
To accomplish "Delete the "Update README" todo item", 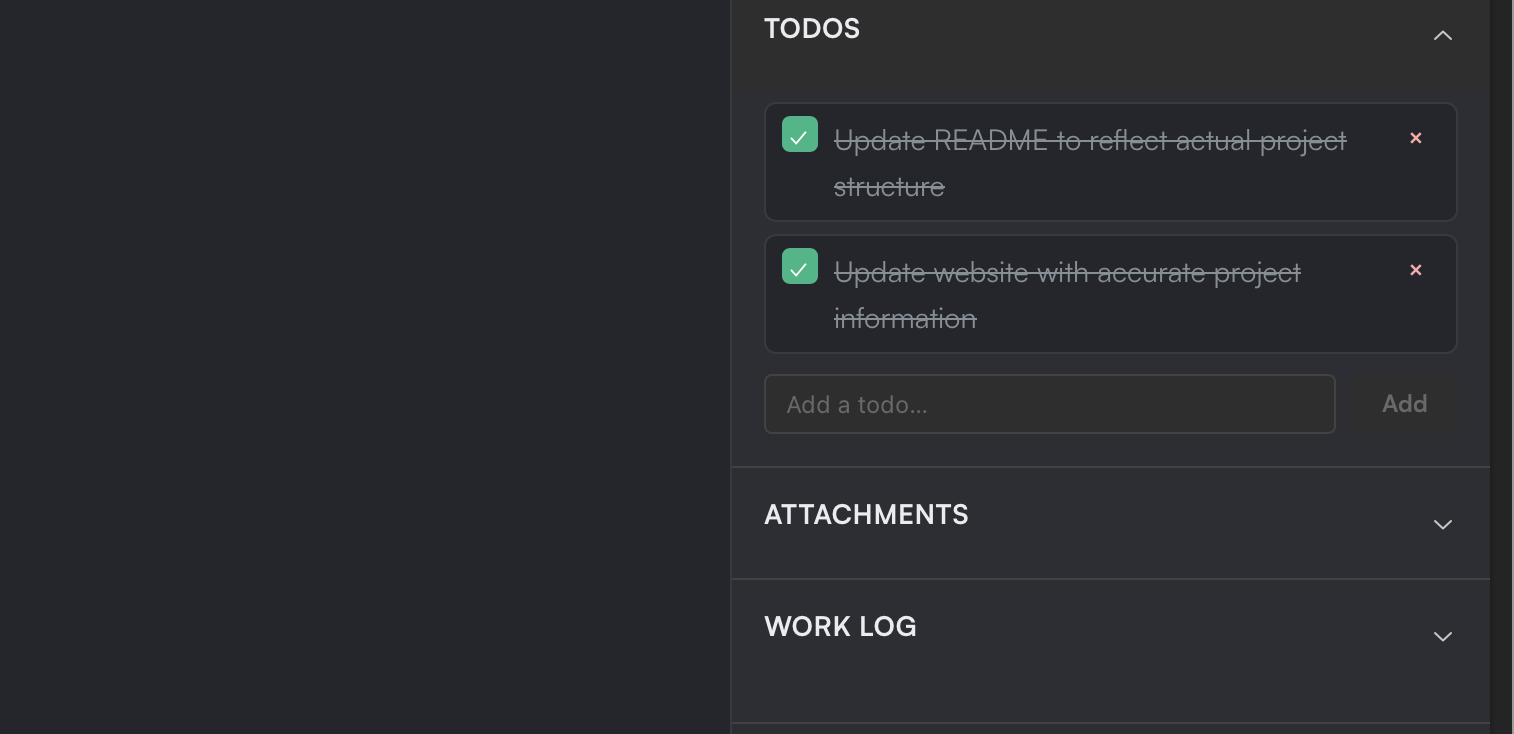I will (1416, 139).
